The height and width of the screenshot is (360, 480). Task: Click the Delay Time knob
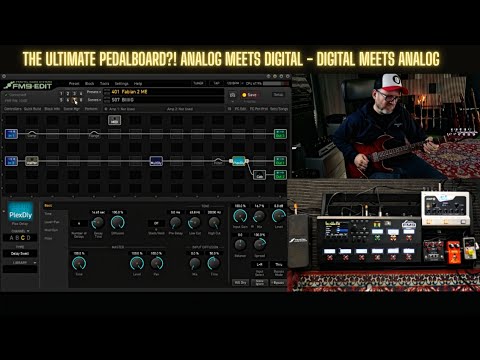(x=98, y=223)
